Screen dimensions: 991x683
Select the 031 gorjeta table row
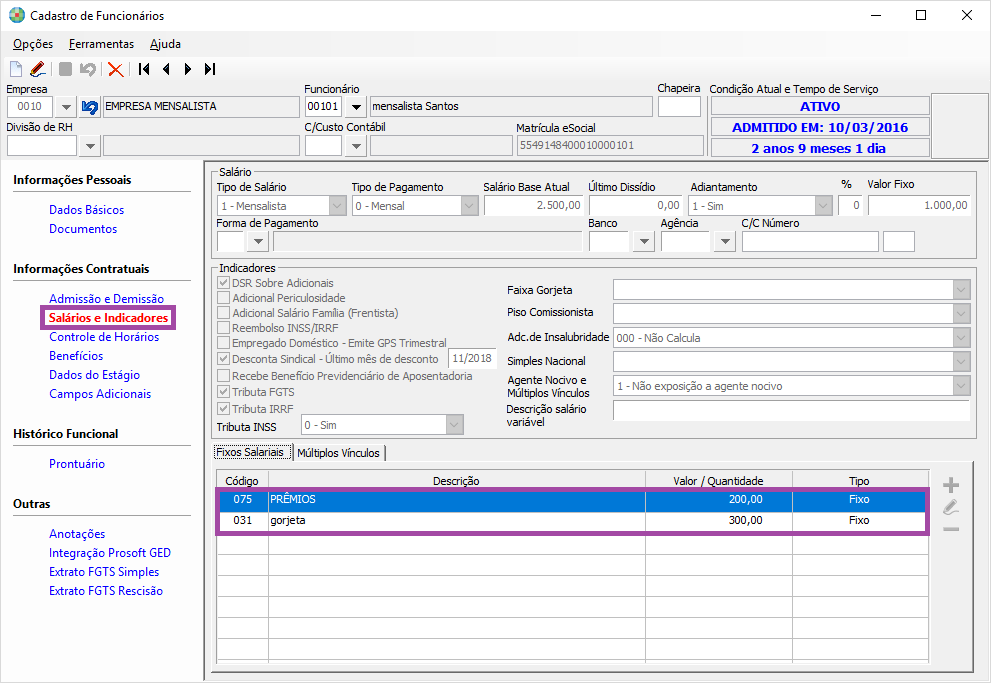point(573,521)
